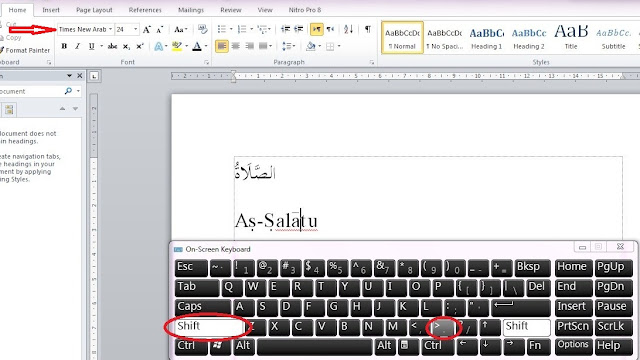Apply multilevel list

click(262, 29)
